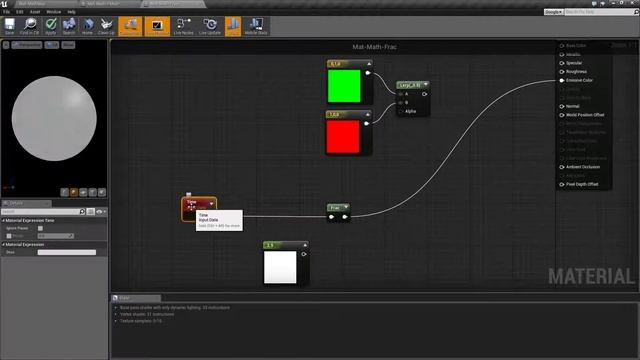640x360 pixels.
Task: Collapse Material Expression Time section
Action: pos(4,220)
